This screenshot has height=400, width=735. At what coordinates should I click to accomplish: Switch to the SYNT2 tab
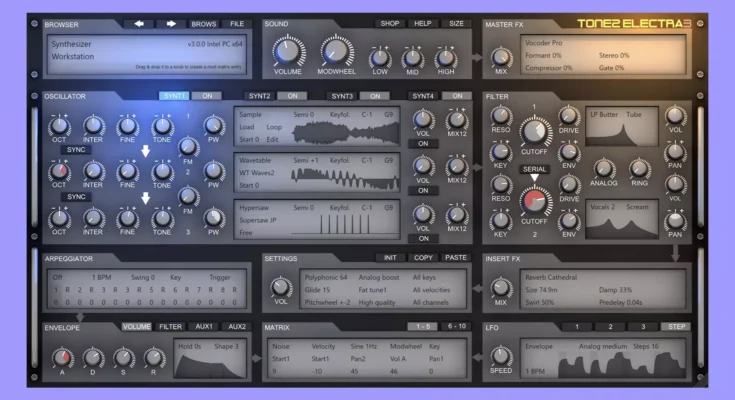pyautogui.click(x=259, y=96)
